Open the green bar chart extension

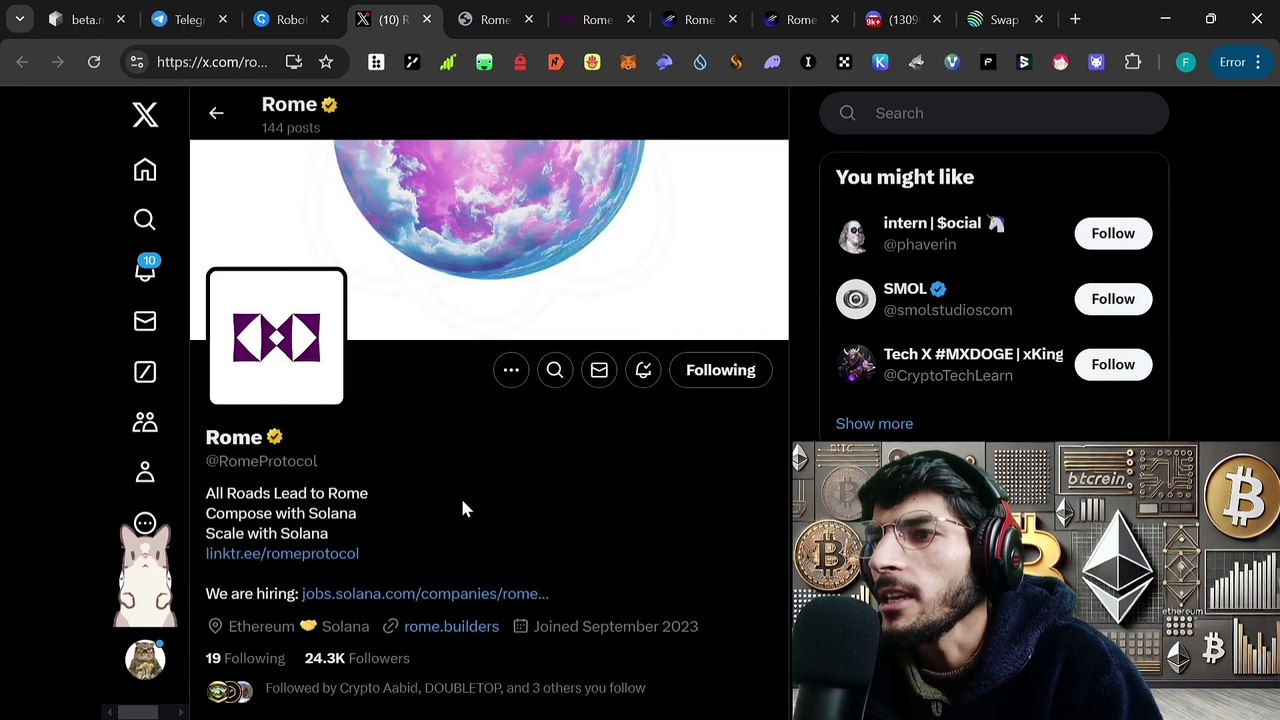click(x=448, y=62)
